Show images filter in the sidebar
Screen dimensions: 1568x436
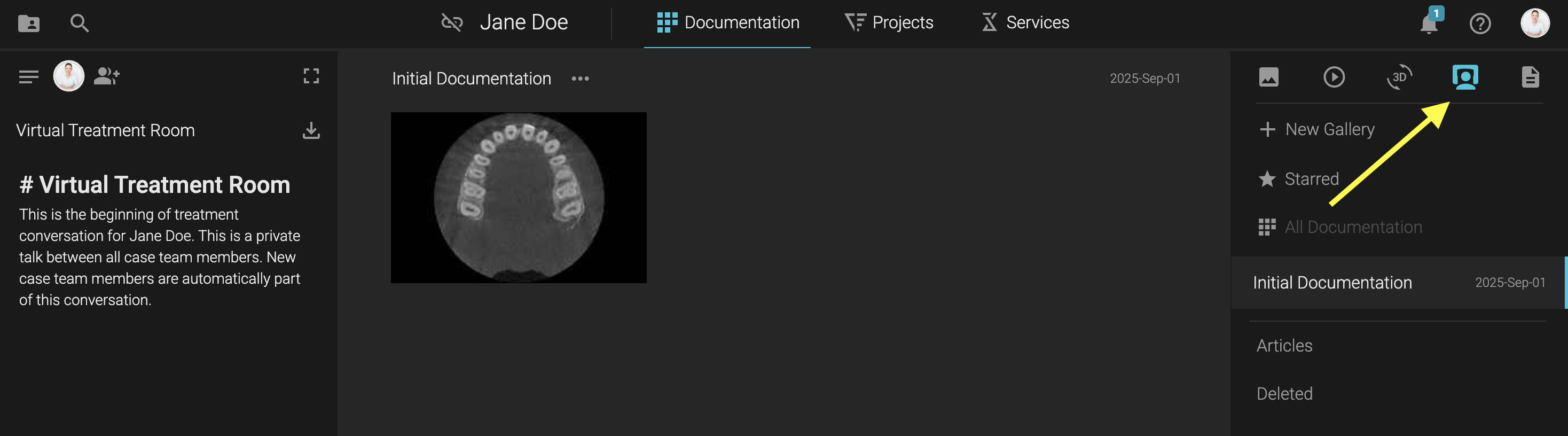pos(1268,77)
